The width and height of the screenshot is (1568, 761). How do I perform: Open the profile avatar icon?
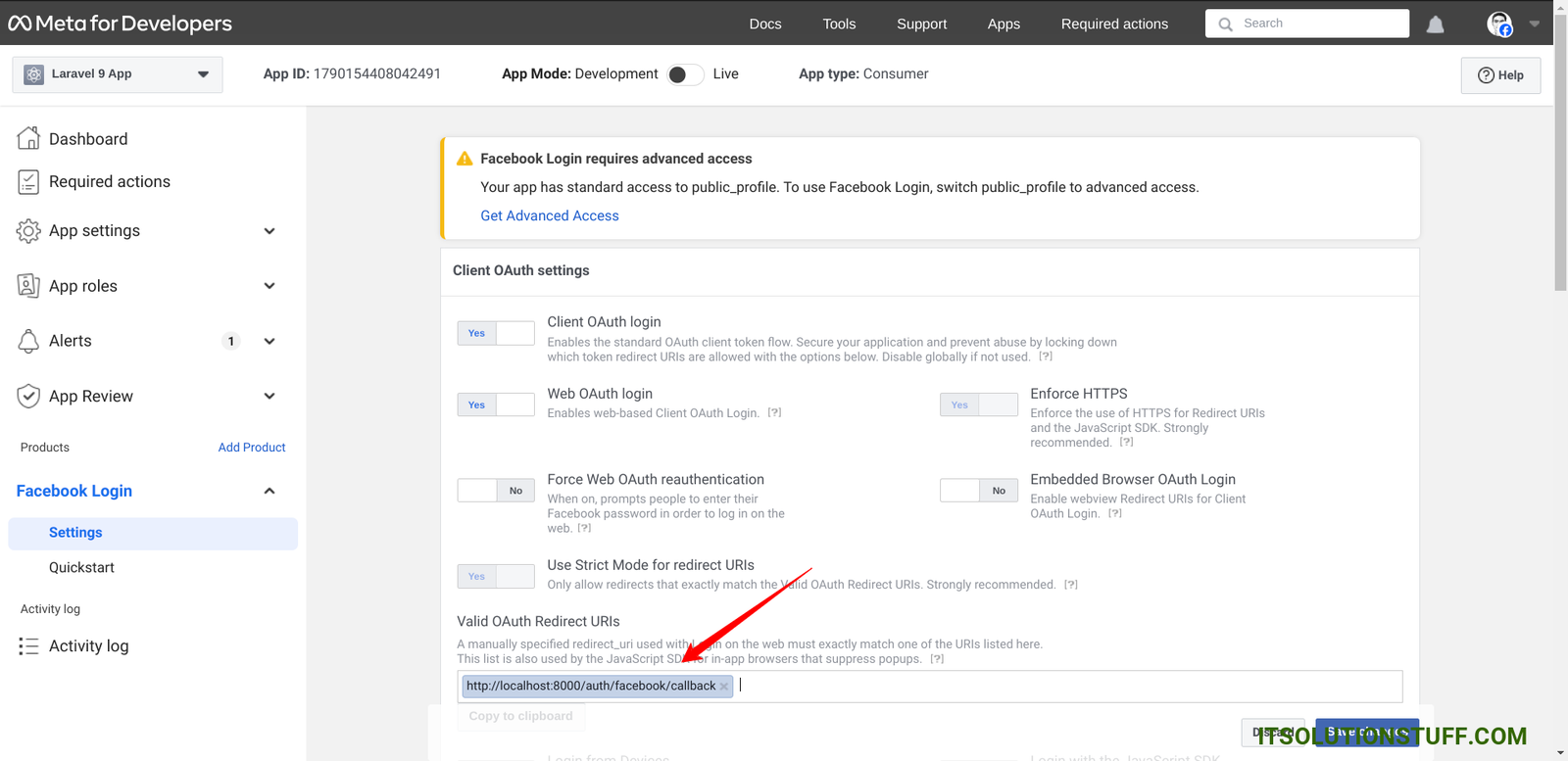[x=1498, y=24]
